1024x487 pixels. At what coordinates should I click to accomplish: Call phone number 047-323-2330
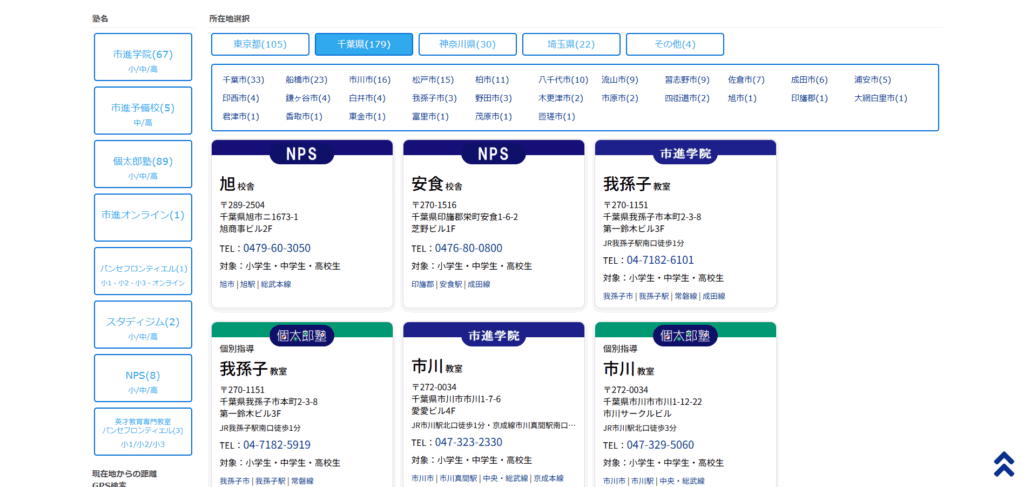pos(469,442)
